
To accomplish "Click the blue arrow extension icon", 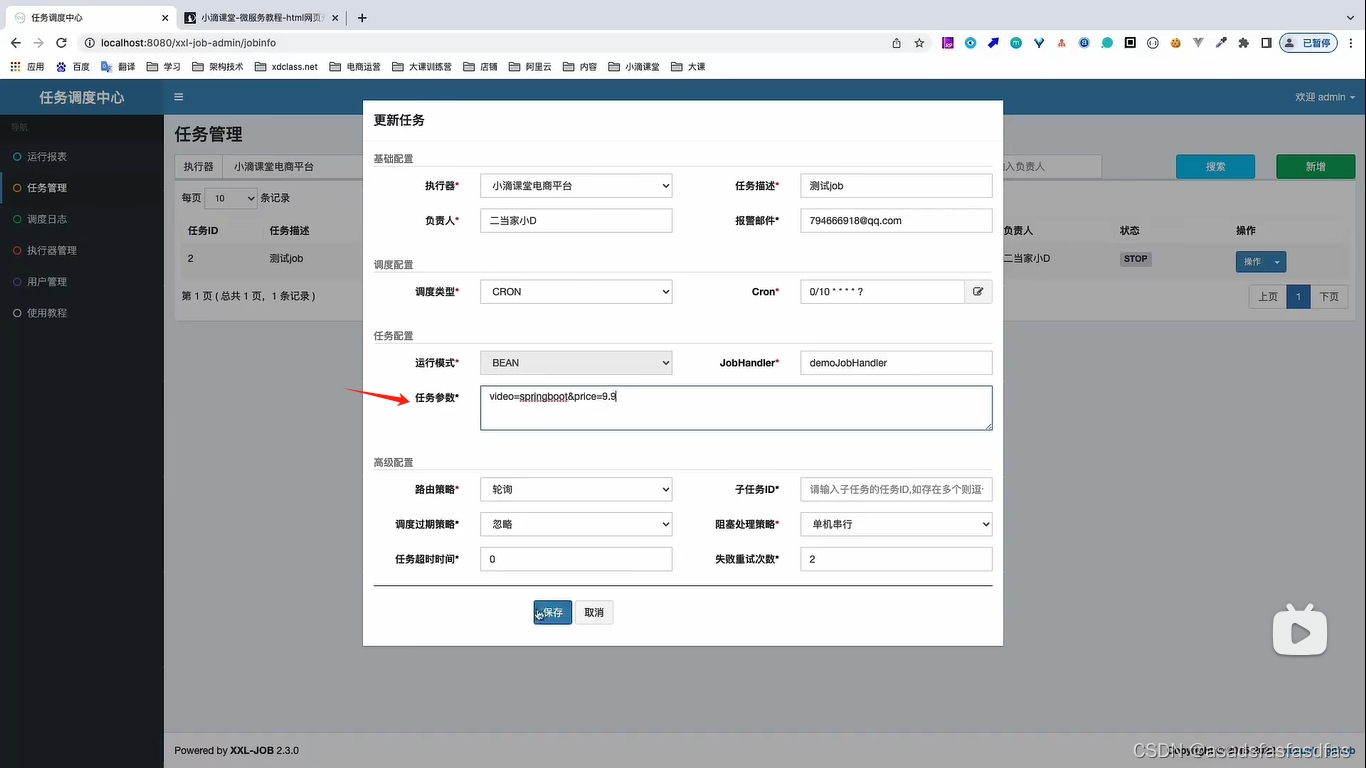I will 993,43.
